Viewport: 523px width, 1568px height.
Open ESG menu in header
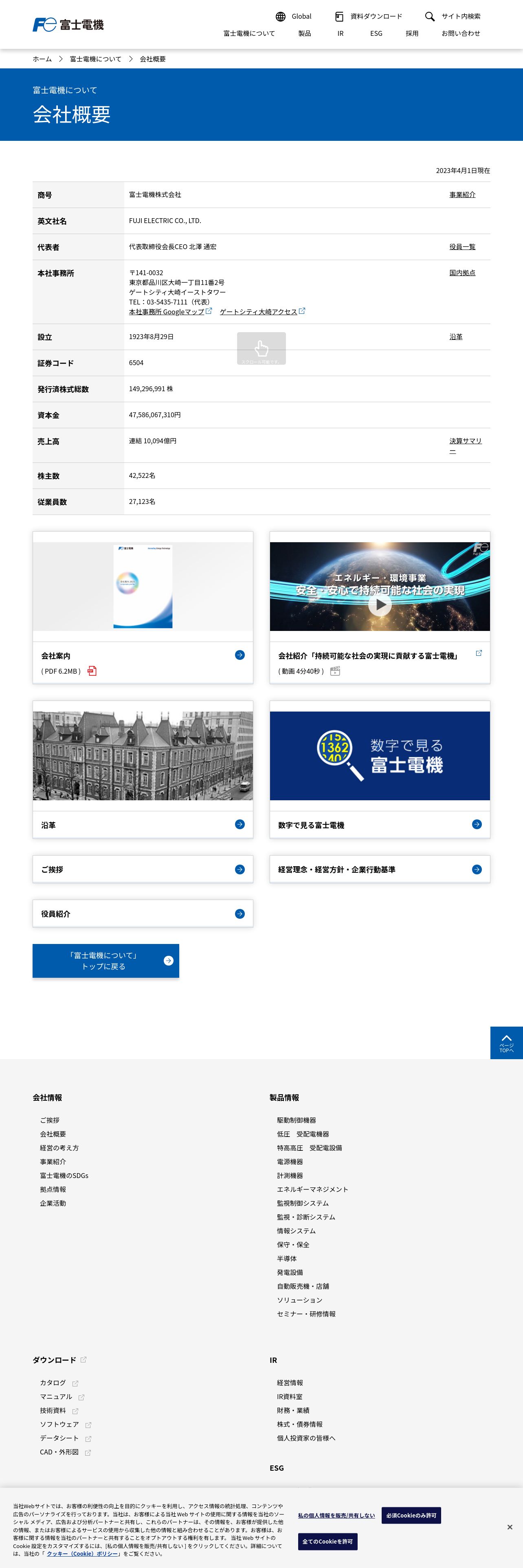pos(376,33)
